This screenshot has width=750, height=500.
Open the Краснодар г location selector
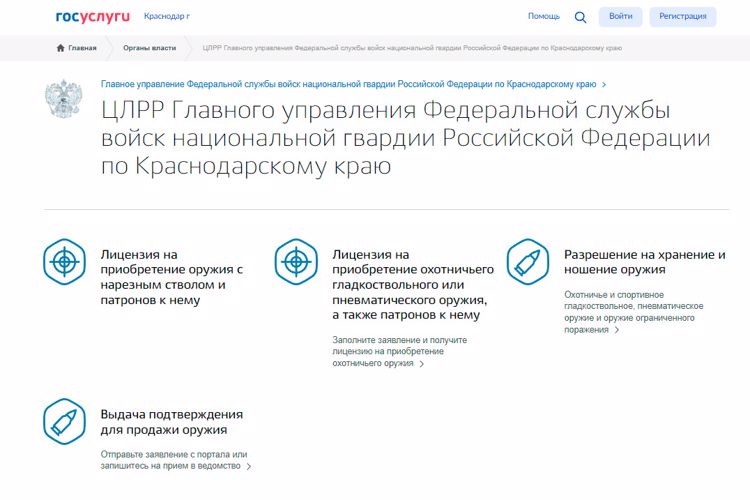click(166, 16)
